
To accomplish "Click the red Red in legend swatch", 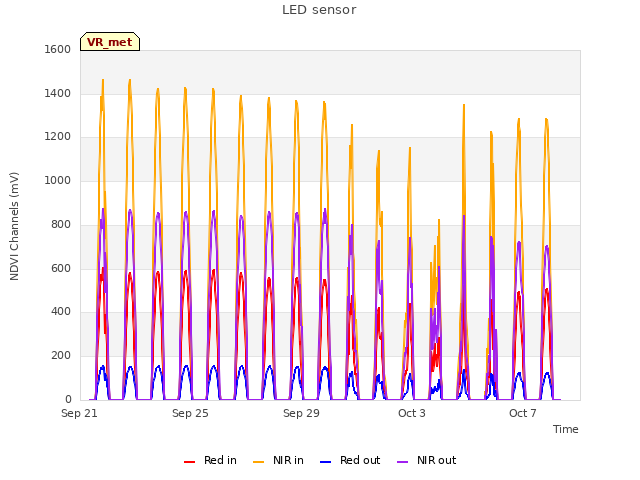I will coord(189,462).
